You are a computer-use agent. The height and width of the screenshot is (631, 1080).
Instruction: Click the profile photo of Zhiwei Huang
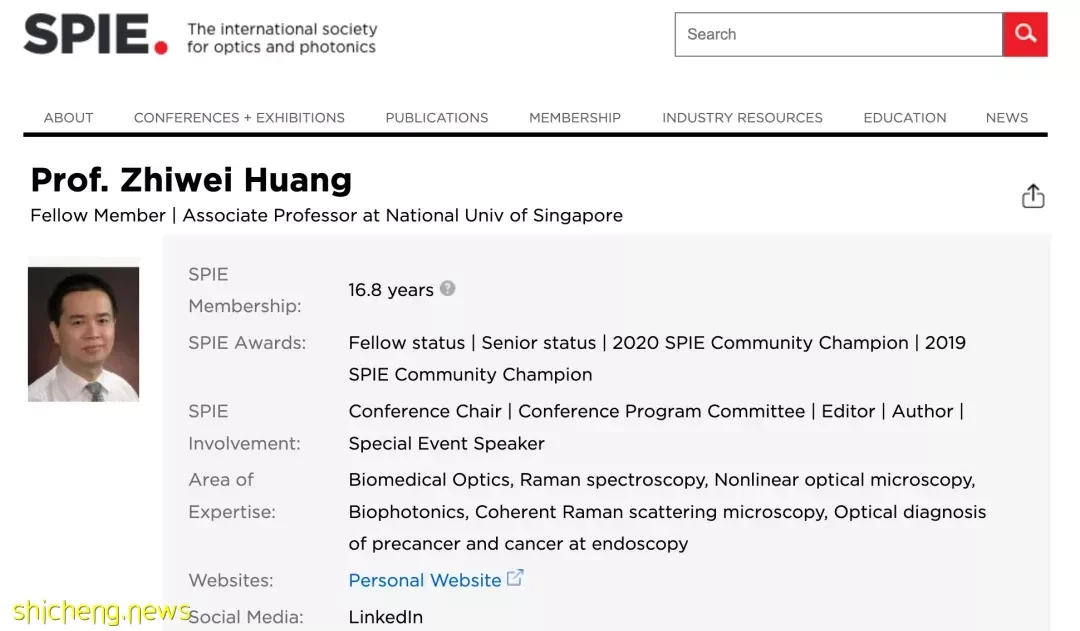[83, 334]
